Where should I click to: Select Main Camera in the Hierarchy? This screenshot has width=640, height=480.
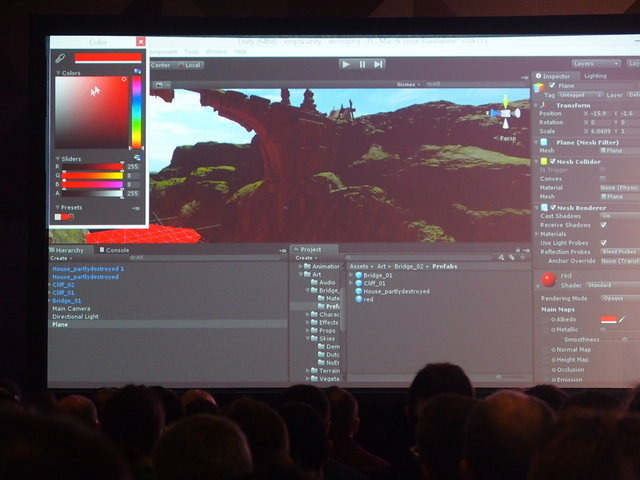click(x=71, y=309)
